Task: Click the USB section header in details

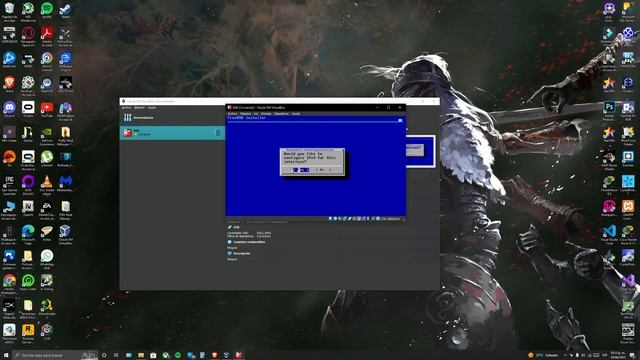Action: pyautogui.click(x=236, y=227)
